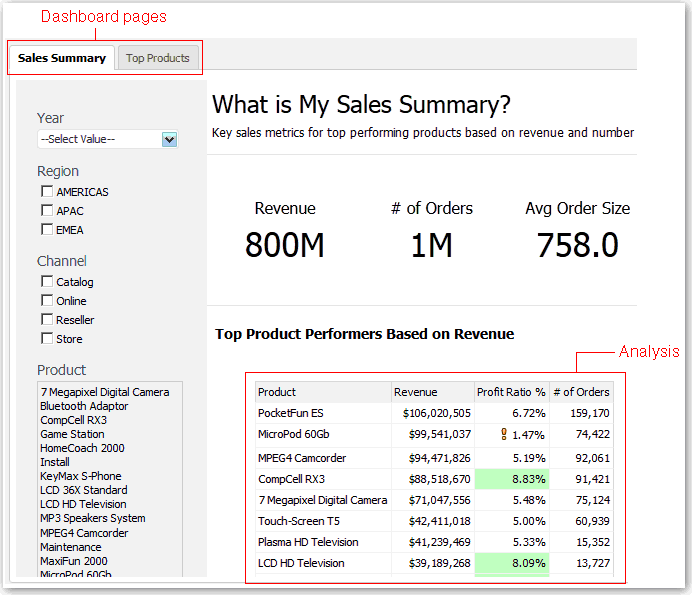Select KeyMax S-Phone product entry
The height and width of the screenshot is (595, 692).
pyautogui.click(x=81, y=476)
